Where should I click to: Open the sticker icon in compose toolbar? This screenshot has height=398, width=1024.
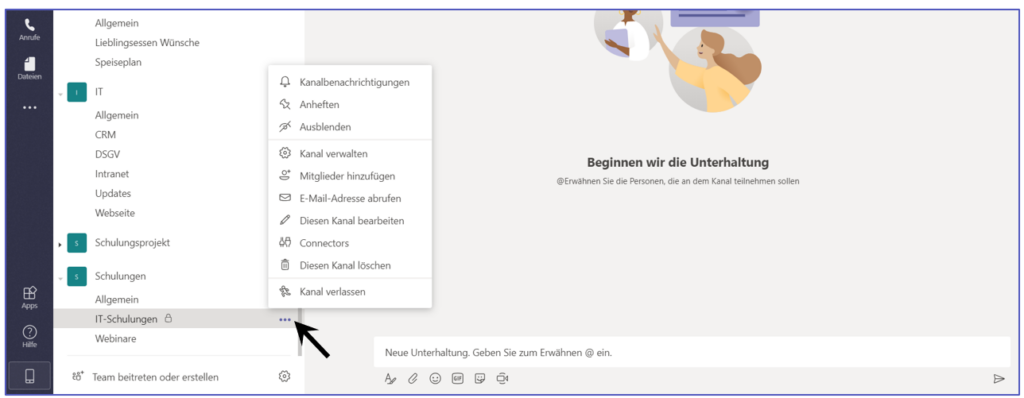click(479, 378)
